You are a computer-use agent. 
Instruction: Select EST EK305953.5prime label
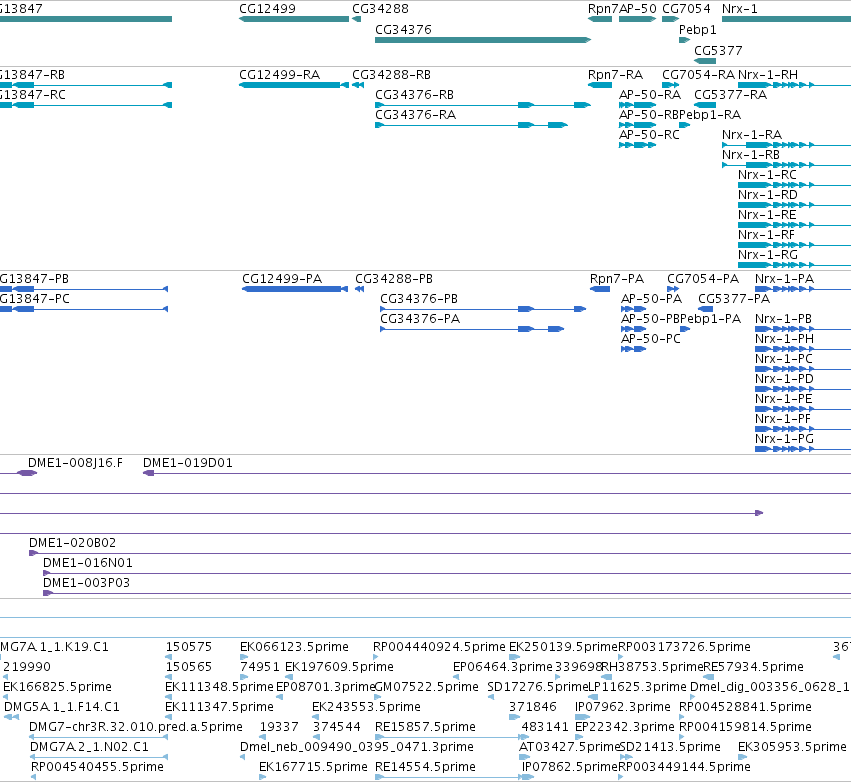[x=792, y=747]
